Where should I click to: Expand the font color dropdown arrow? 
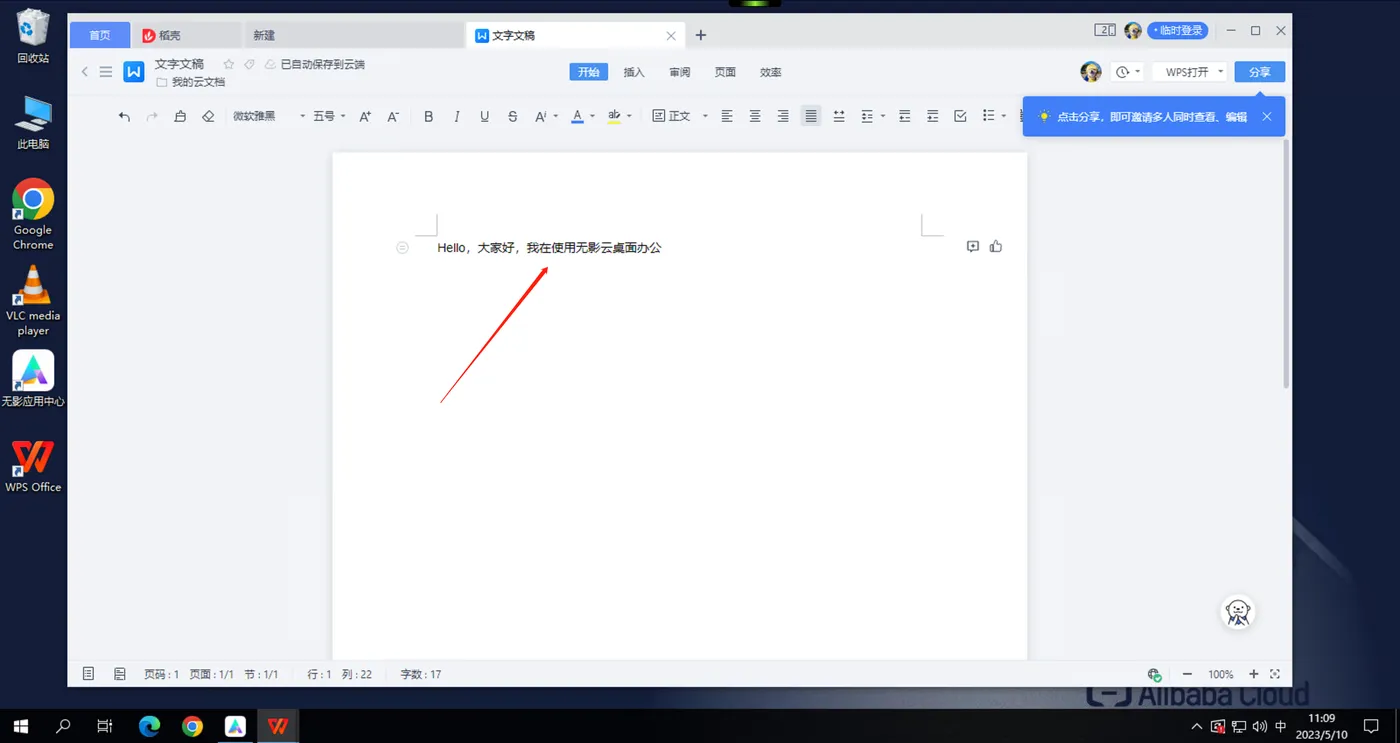tap(592, 116)
